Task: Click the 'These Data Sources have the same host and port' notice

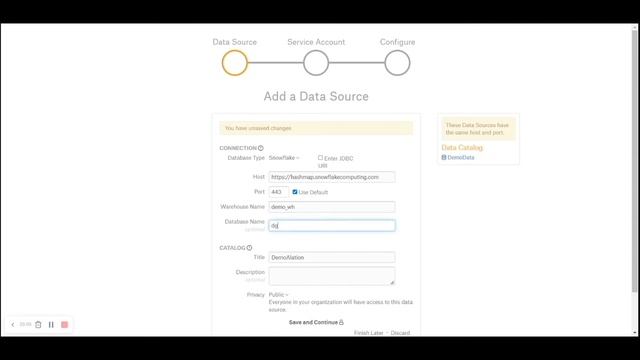Action: pos(478,129)
